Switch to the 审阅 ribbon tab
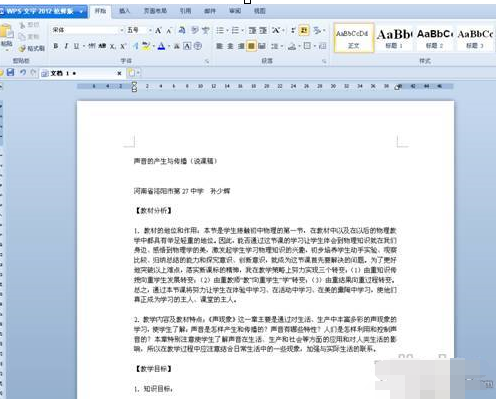496x399 pixels. click(235, 11)
